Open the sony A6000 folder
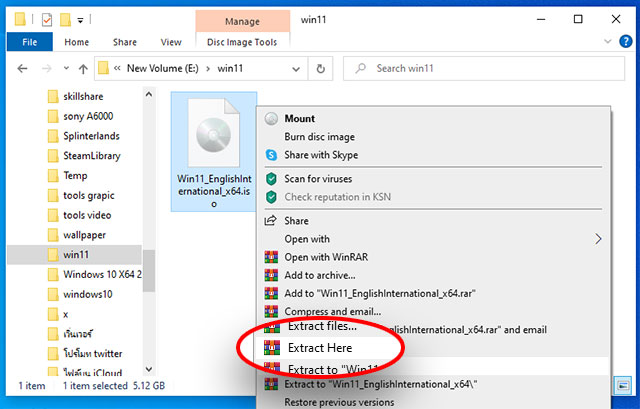The image size is (640, 409). point(88,116)
